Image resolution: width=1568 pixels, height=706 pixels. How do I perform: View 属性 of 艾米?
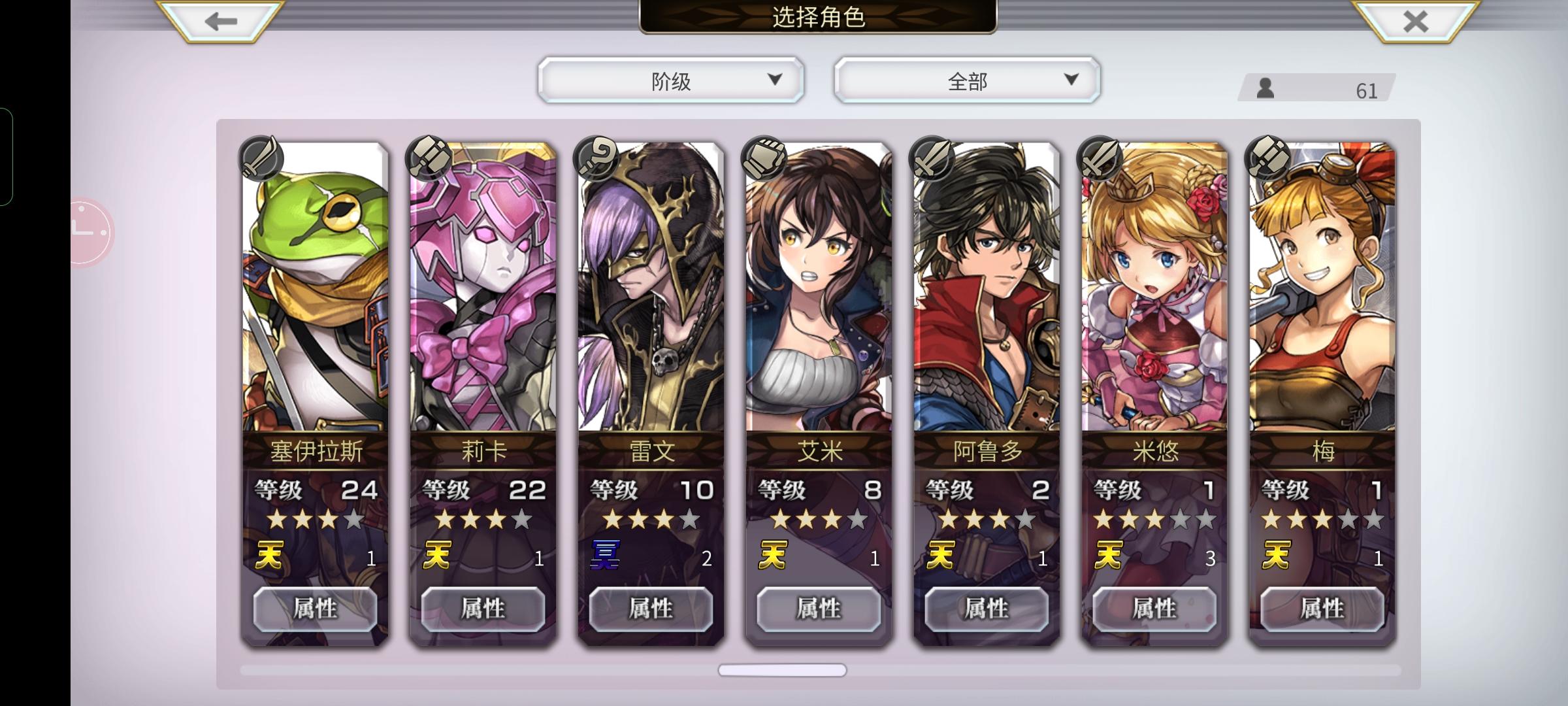pos(819,609)
